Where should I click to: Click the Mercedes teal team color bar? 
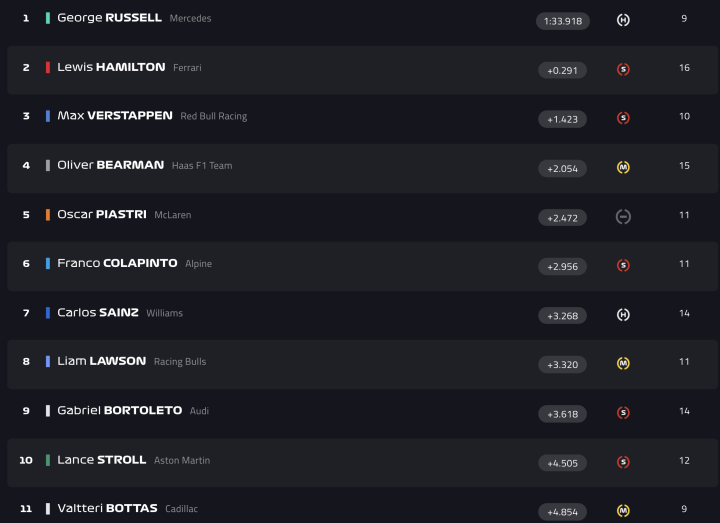click(x=48, y=18)
